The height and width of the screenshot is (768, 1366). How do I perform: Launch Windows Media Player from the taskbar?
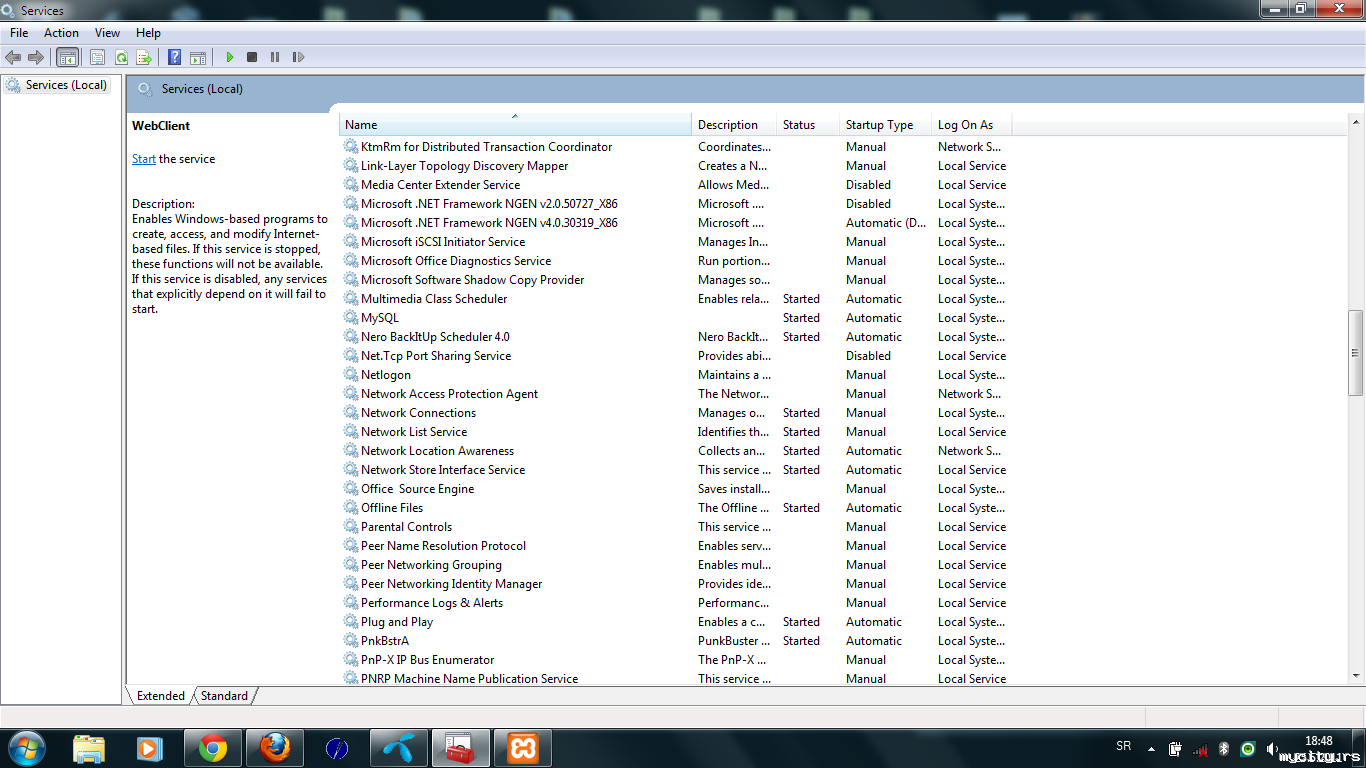pos(150,748)
